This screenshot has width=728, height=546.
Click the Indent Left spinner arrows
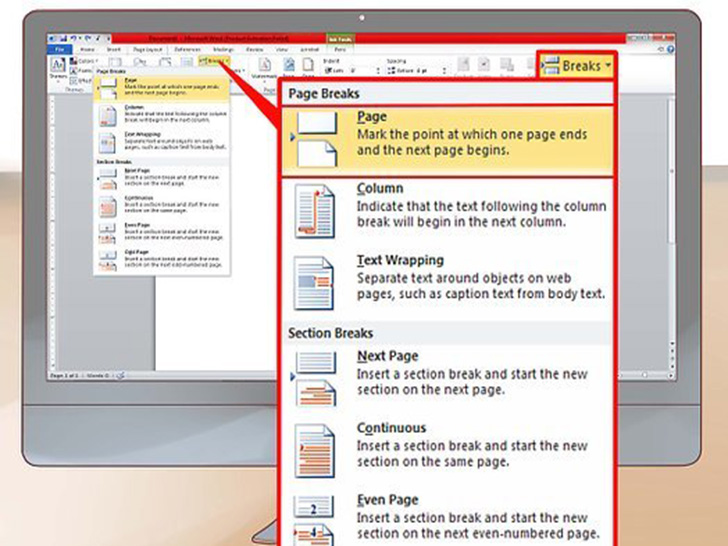(x=378, y=71)
